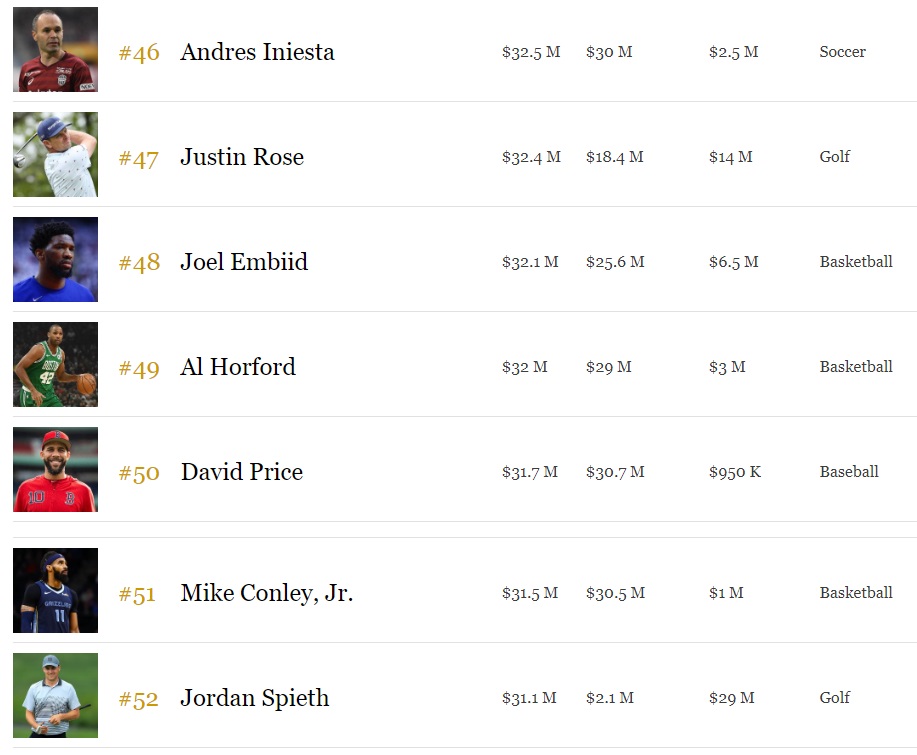
Task: Click the Soccer sport label
Action: (842, 52)
